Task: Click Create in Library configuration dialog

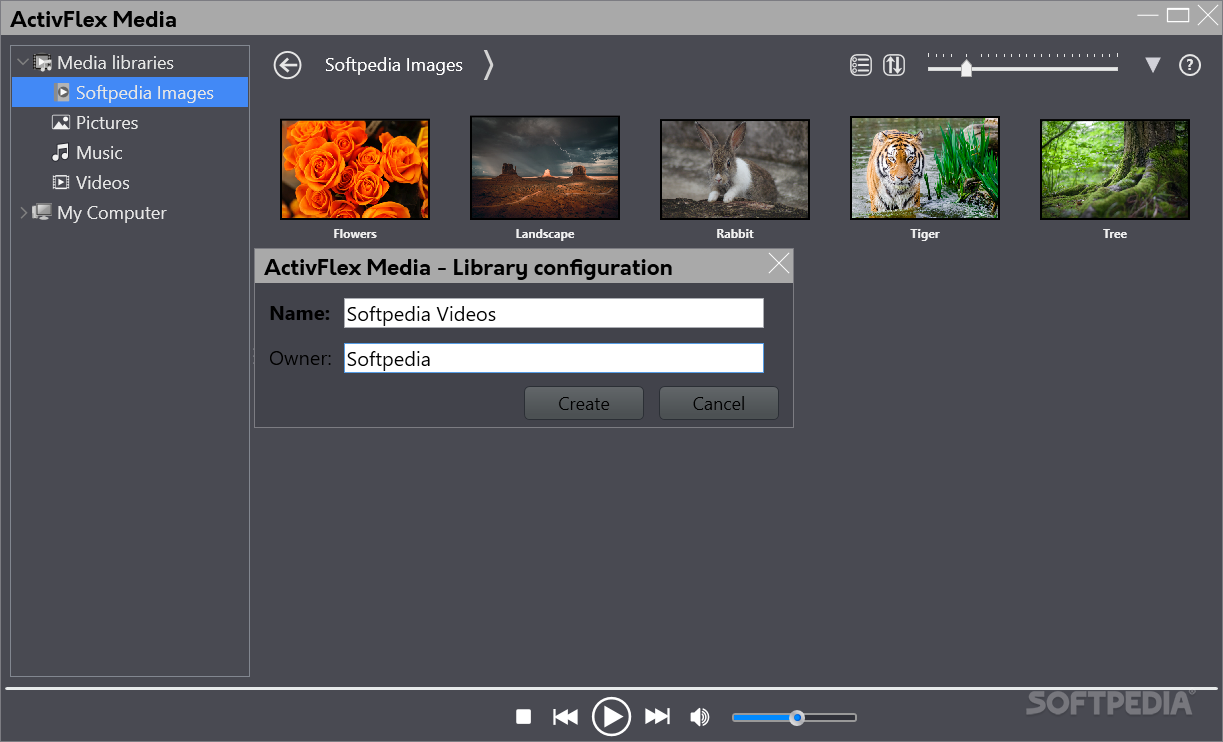Action: [x=584, y=403]
